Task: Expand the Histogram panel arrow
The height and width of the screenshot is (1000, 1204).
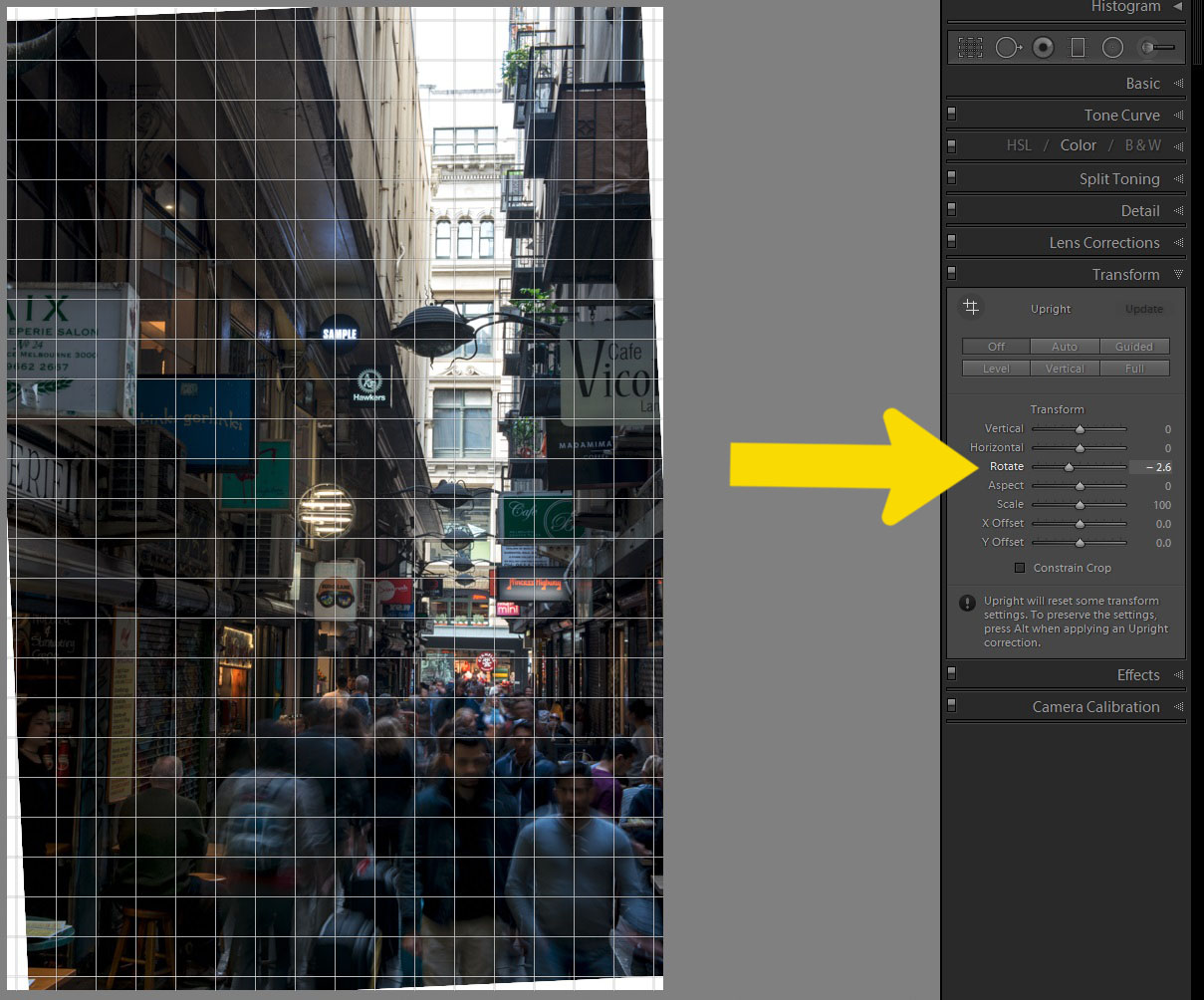Action: pos(1177,7)
